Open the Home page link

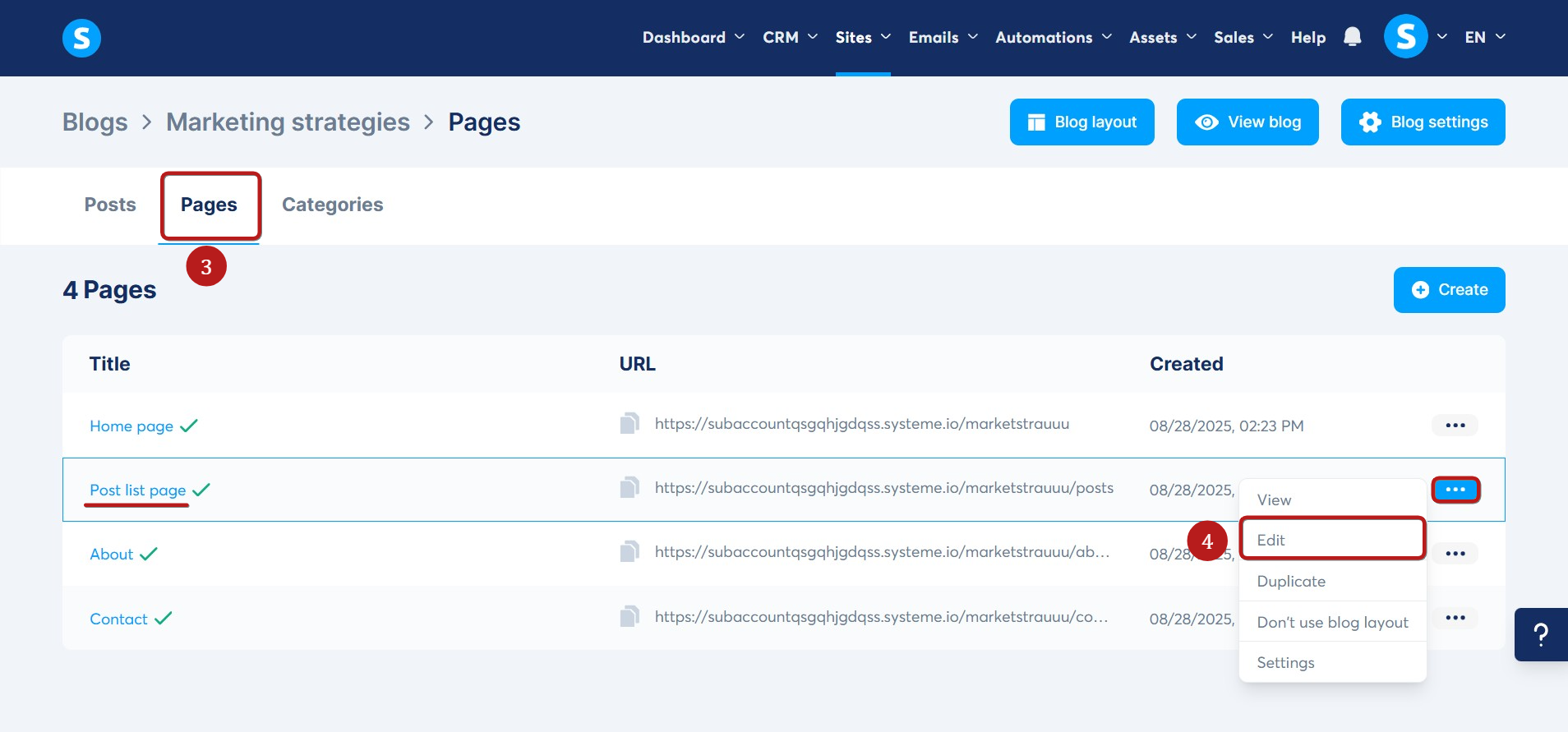pos(131,426)
